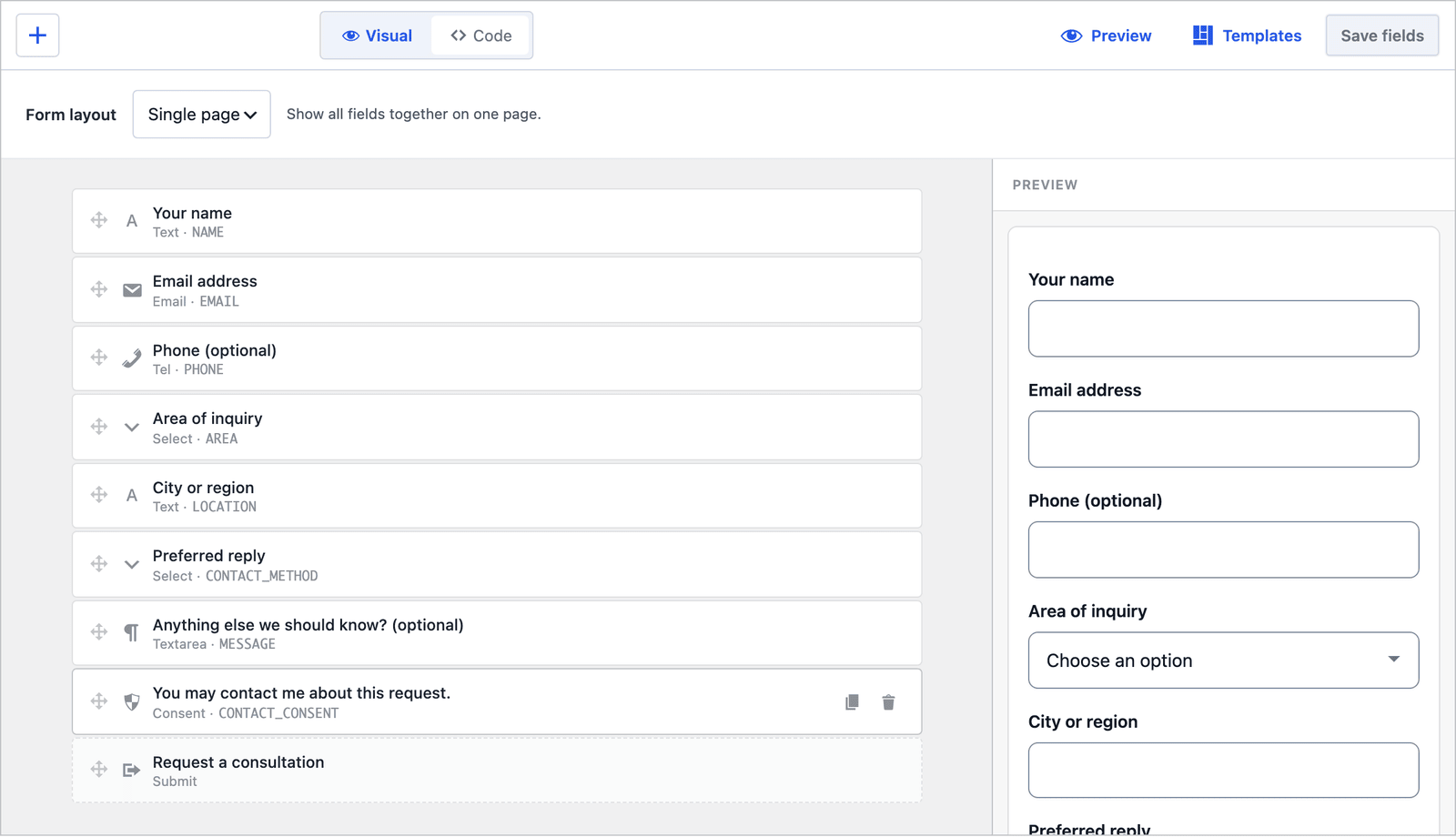This screenshot has width=1456, height=837.
Task: Click the Text · LOCATION label
Action: click(205, 508)
